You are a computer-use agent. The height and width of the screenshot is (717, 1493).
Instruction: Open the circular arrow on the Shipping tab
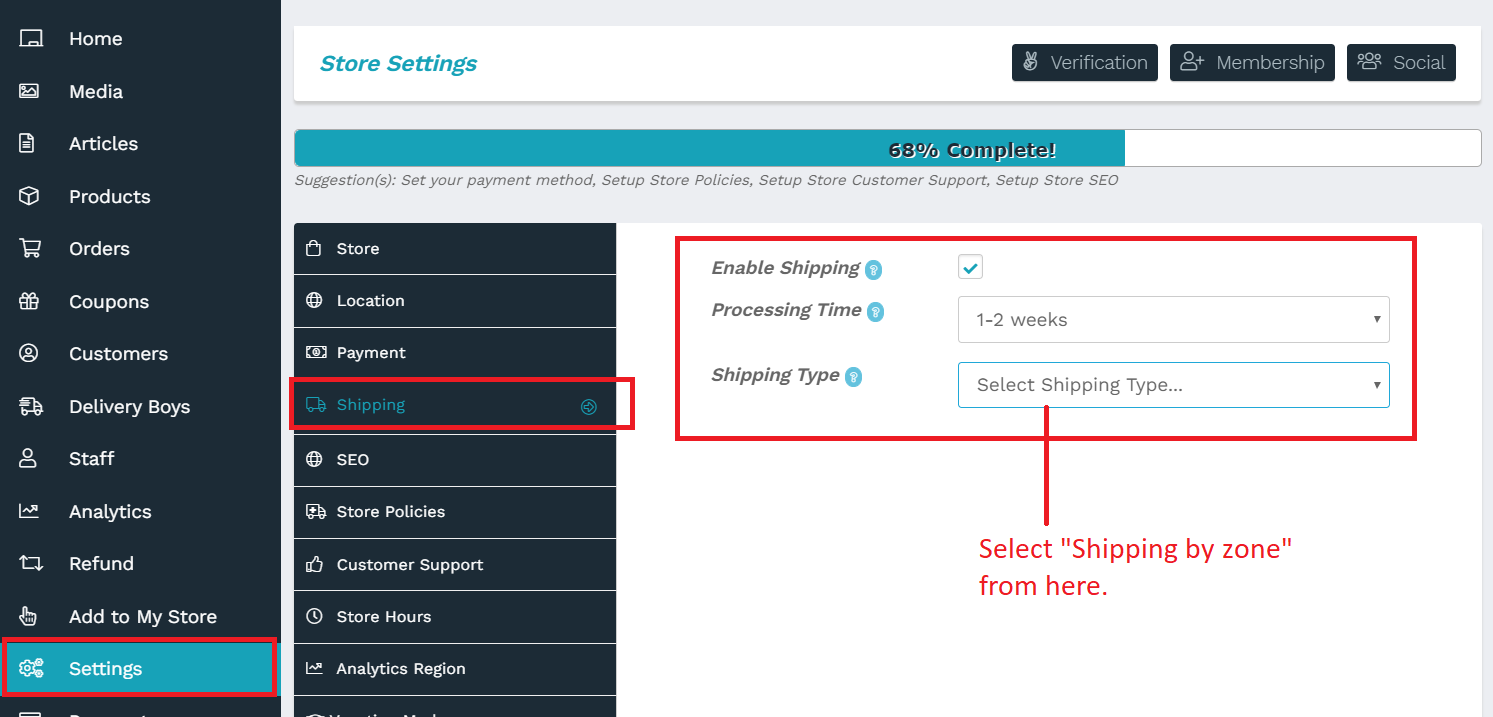tap(588, 405)
